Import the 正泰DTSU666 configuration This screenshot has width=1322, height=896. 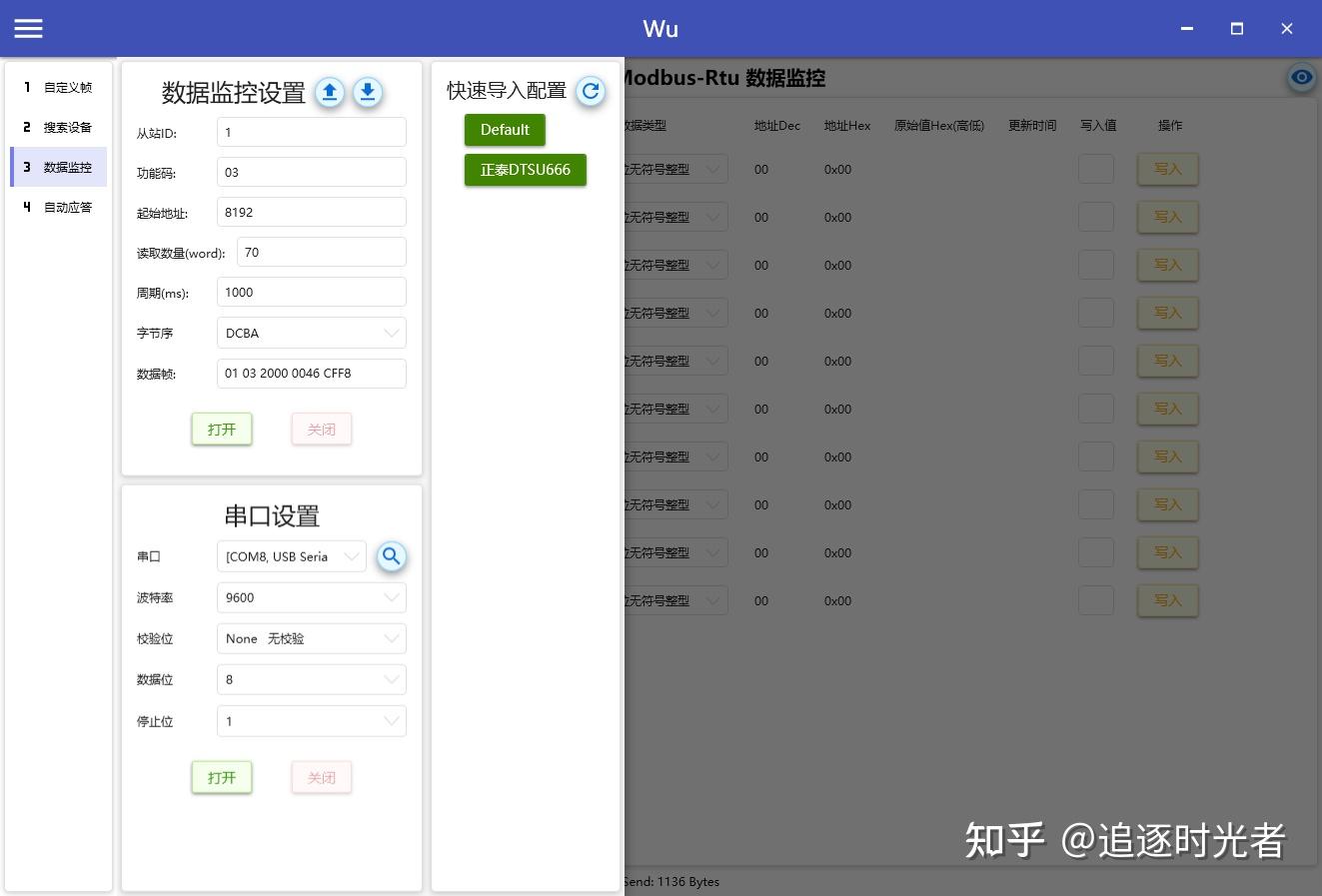pyautogui.click(x=525, y=170)
